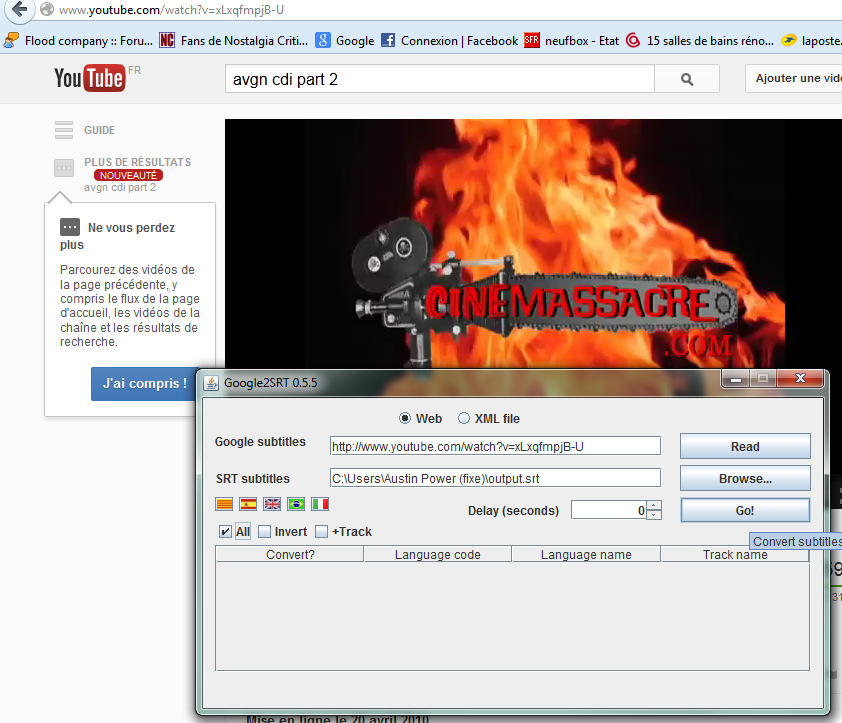Open Connexion Facebook bookmark
The width and height of the screenshot is (842, 723).
click(x=449, y=41)
